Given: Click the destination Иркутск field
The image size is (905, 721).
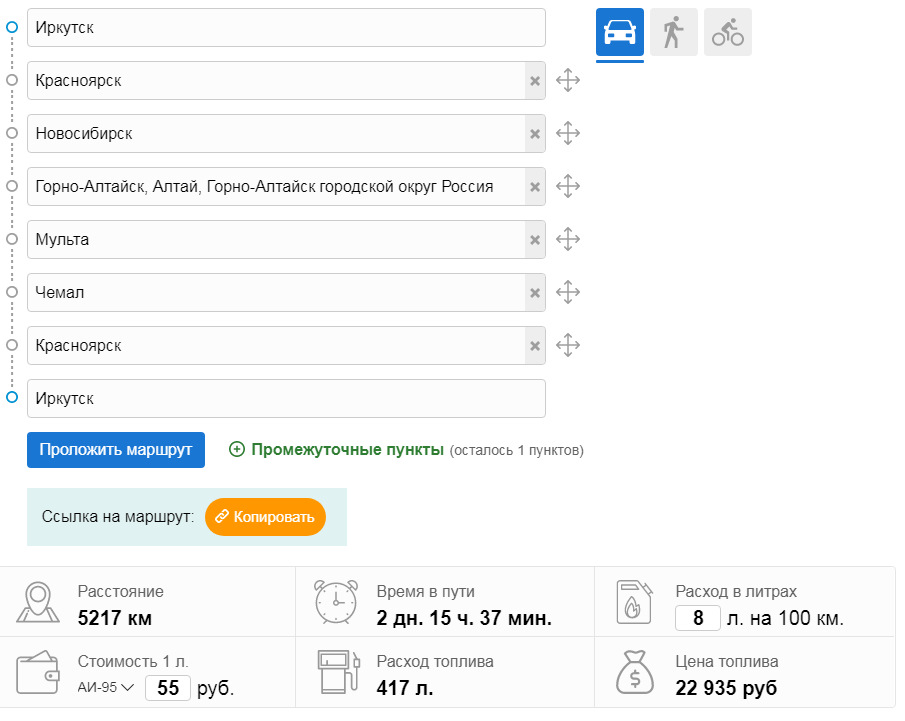Looking at the screenshot, I should pyautogui.click(x=286, y=398).
